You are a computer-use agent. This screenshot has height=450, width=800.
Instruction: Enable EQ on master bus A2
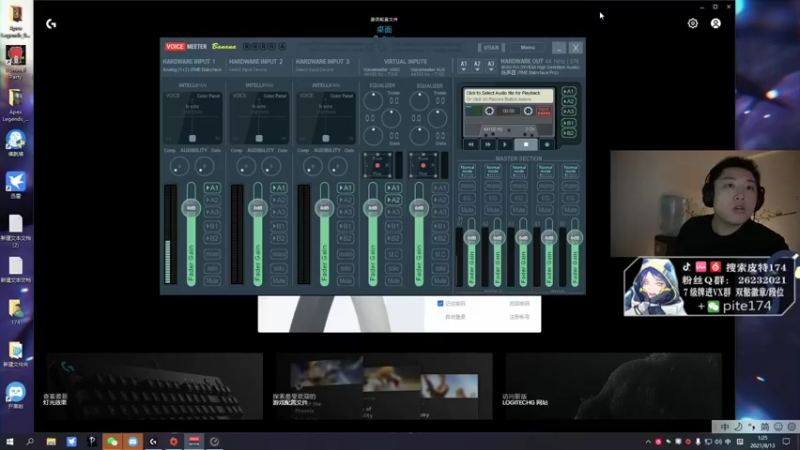[x=493, y=198]
